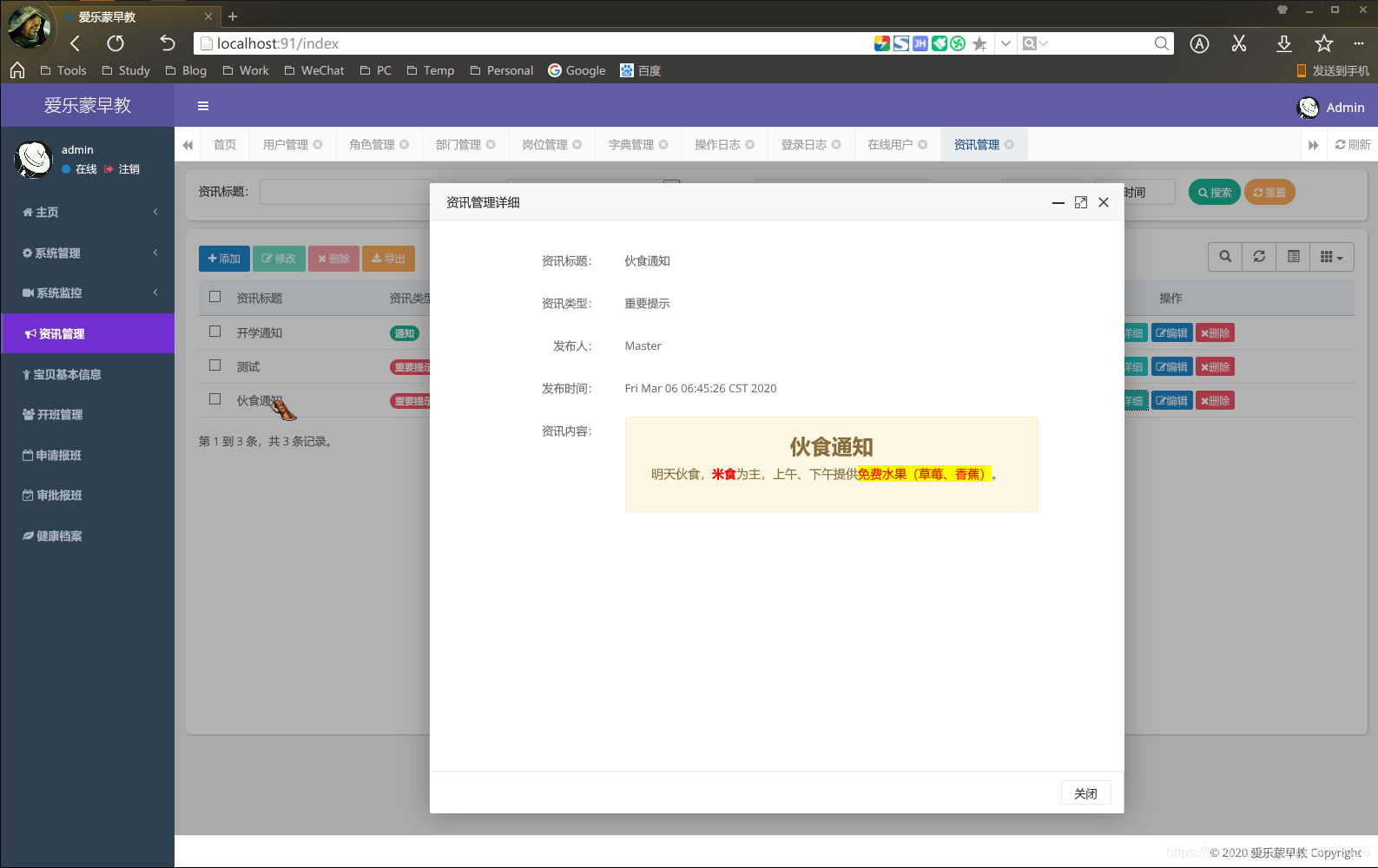Screen dimensions: 1378x868
Task: Tick the checkbox for 伙食通知 row
Action: (215, 399)
